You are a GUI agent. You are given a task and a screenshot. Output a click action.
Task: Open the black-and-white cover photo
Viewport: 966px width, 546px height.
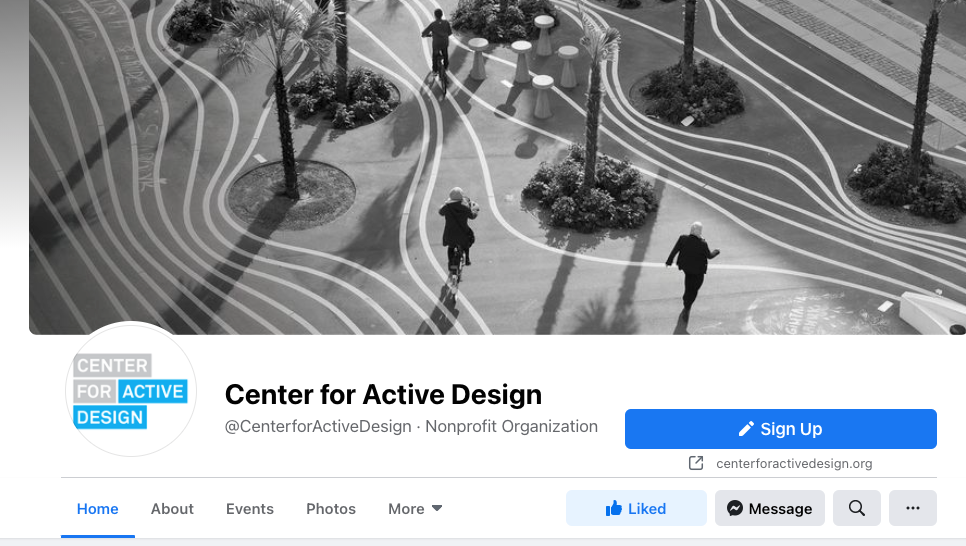(x=497, y=166)
